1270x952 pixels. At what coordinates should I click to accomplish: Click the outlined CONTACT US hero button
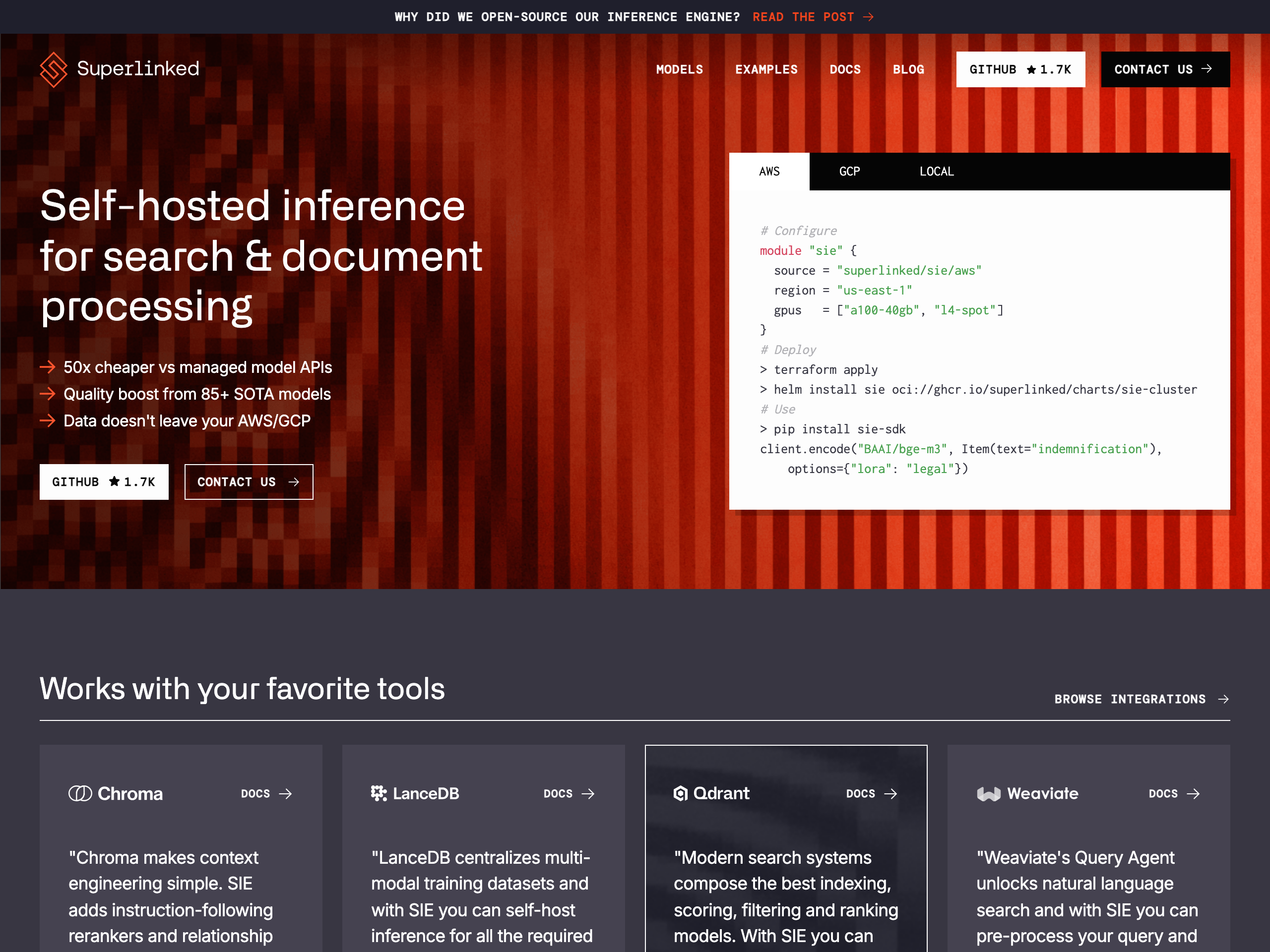coord(249,482)
